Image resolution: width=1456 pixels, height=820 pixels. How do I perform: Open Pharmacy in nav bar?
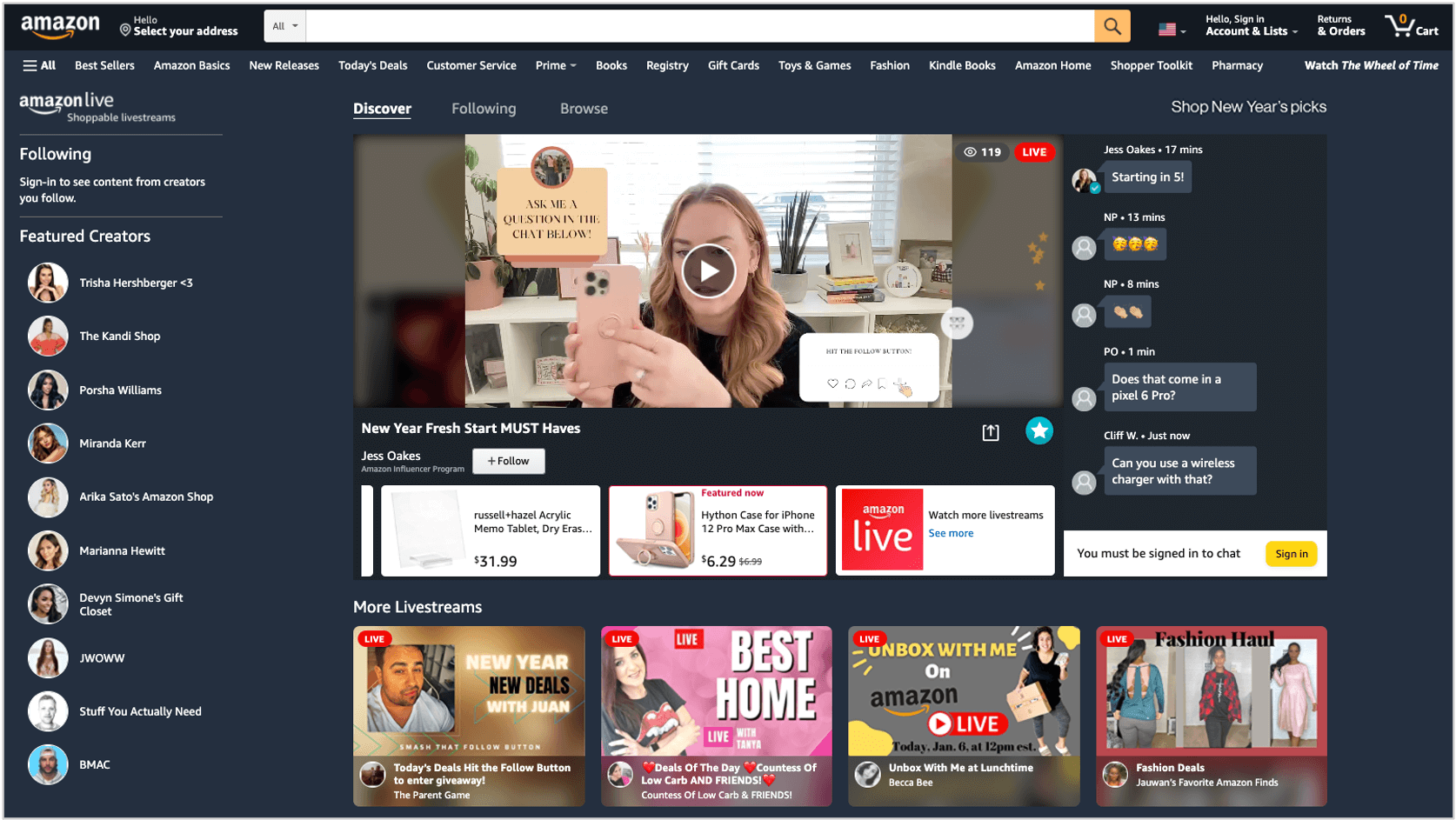(x=1237, y=65)
